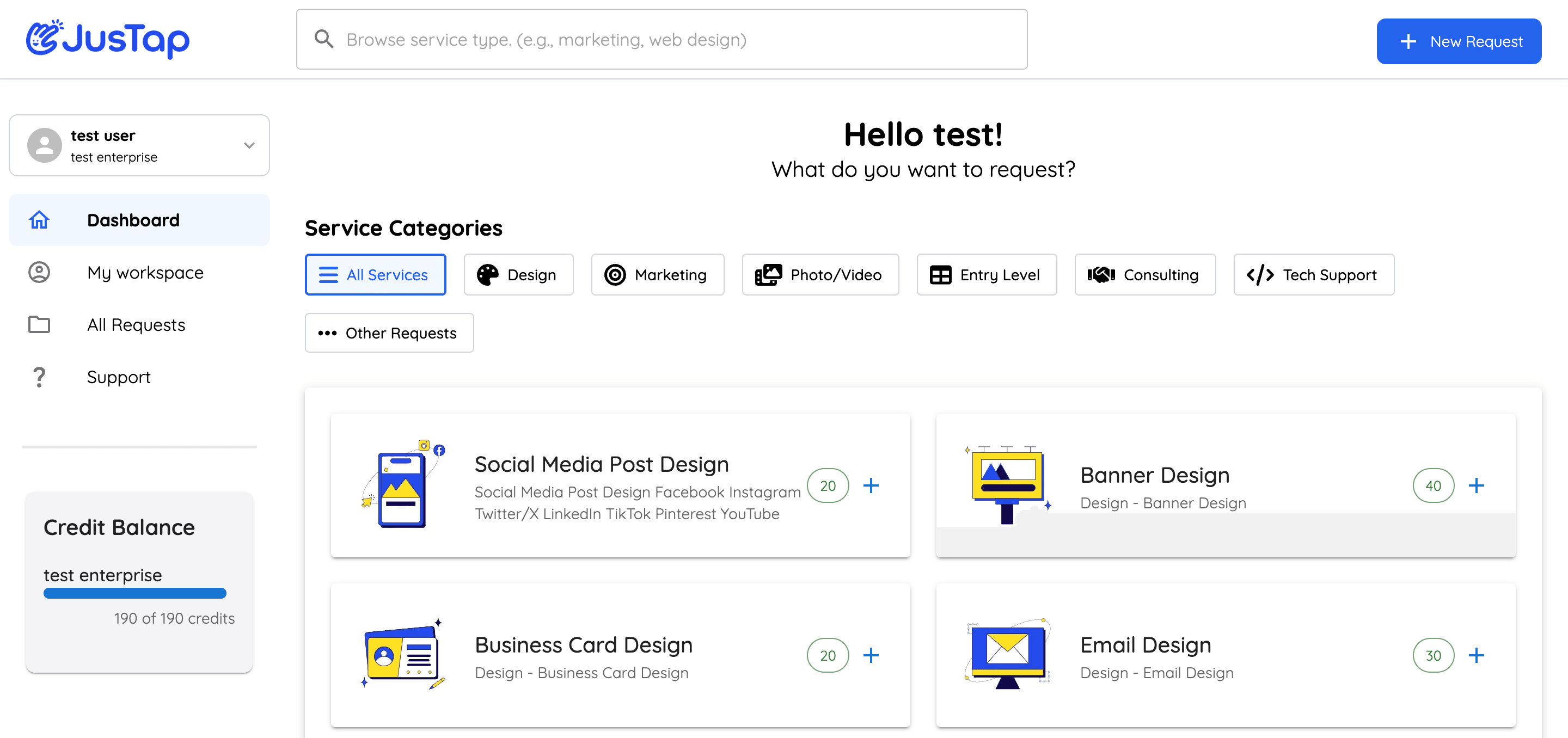
Task: Filter by Marketing category
Action: click(x=657, y=274)
